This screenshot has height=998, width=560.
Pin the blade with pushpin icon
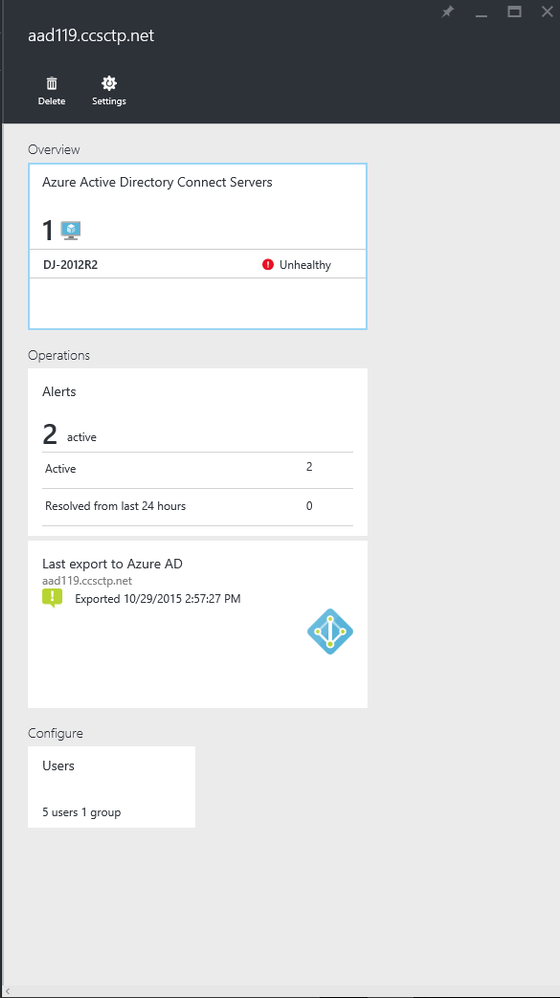tap(448, 11)
